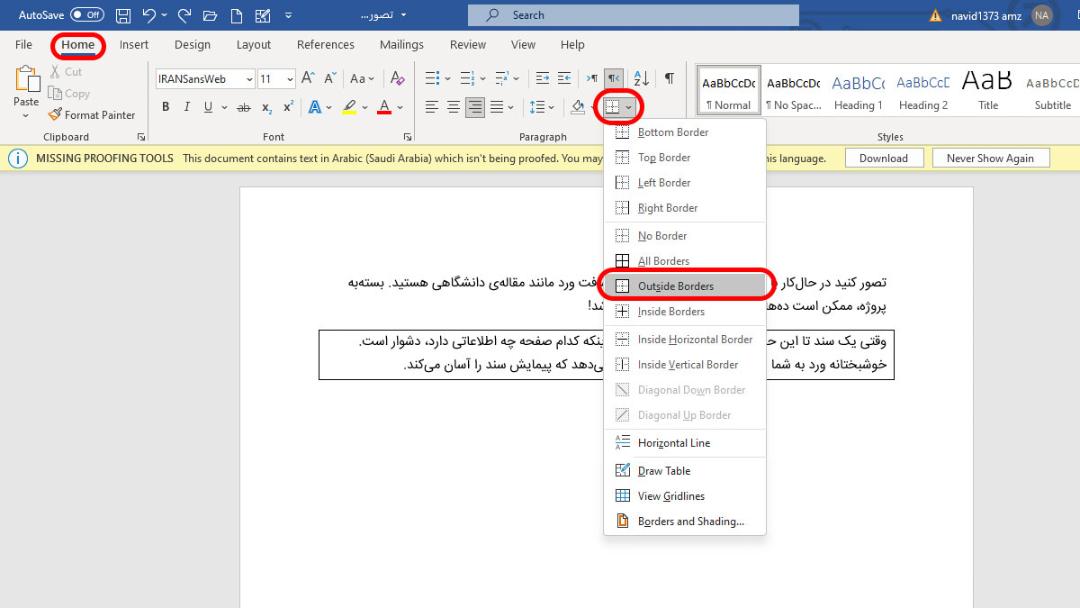Screen dimensions: 1080x608
Task: Increase font size with grow icon
Action: pyautogui.click(x=308, y=78)
